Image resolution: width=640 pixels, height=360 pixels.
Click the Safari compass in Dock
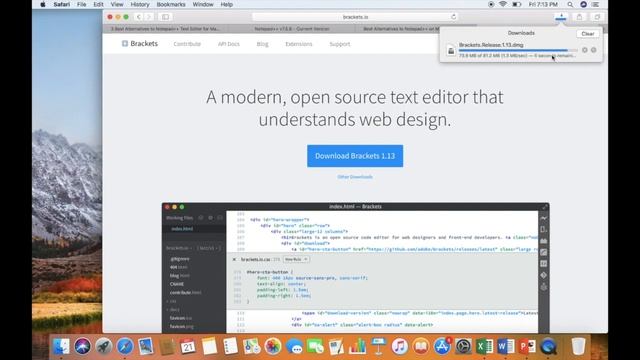[x=125, y=347]
